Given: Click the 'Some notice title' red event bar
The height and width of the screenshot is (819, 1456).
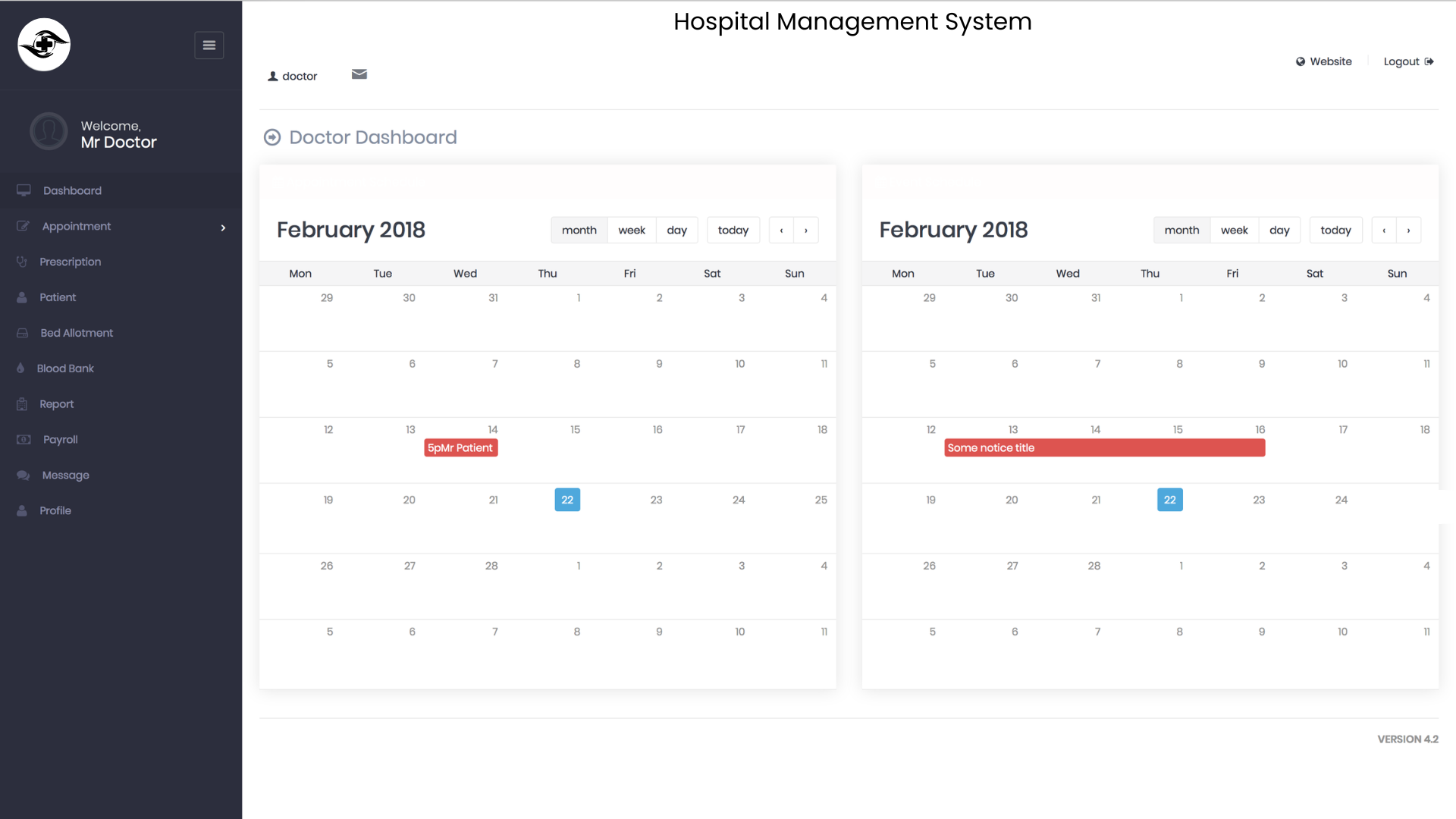Looking at the screenshot, I should click(1104, 448).
